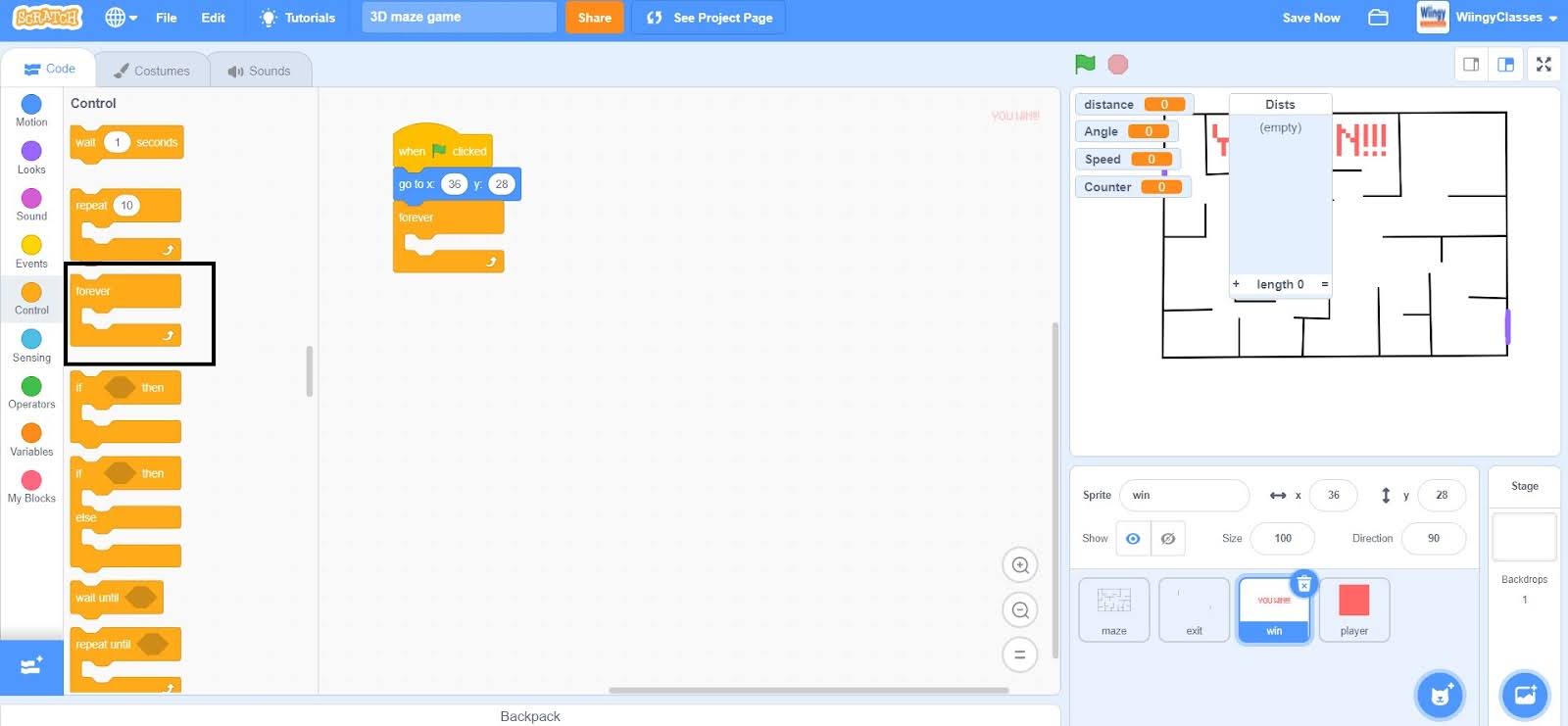Switch to the Sounds tab
1568x726 pixels.
click(260, 71)
